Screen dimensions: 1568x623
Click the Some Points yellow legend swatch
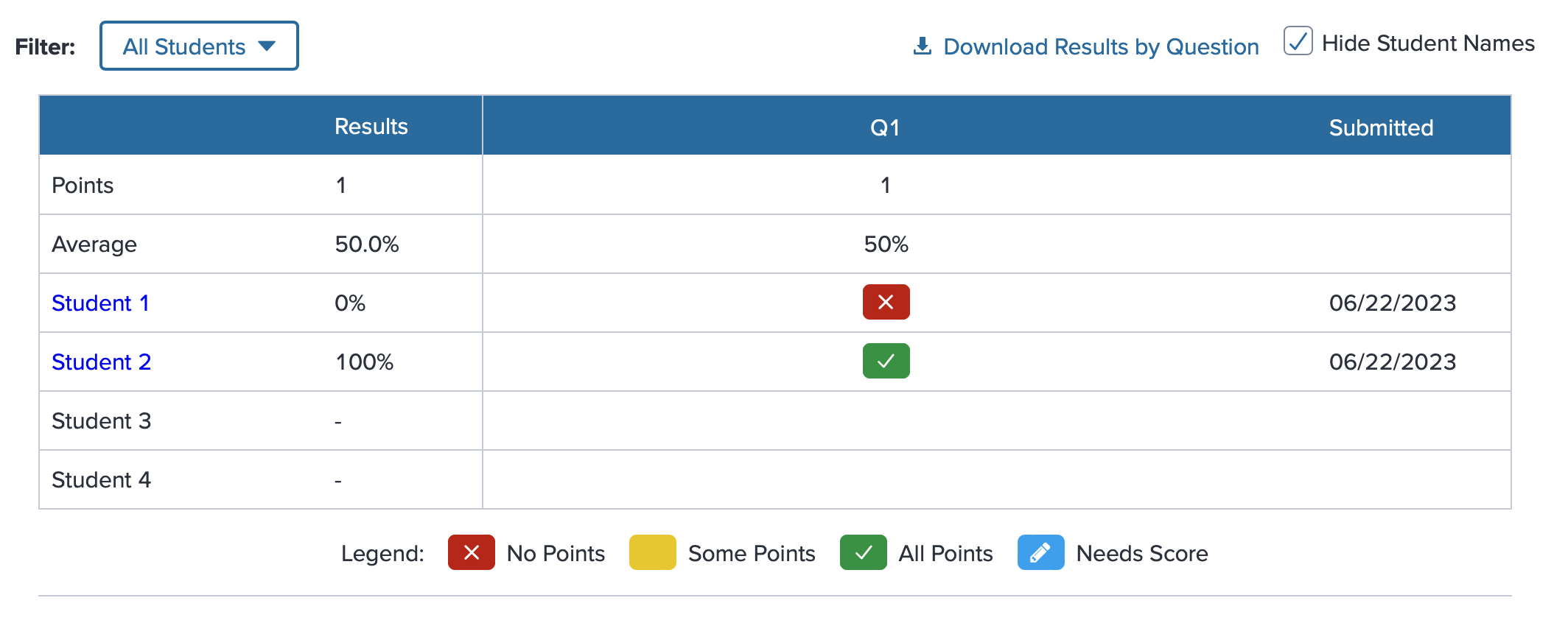653,552
